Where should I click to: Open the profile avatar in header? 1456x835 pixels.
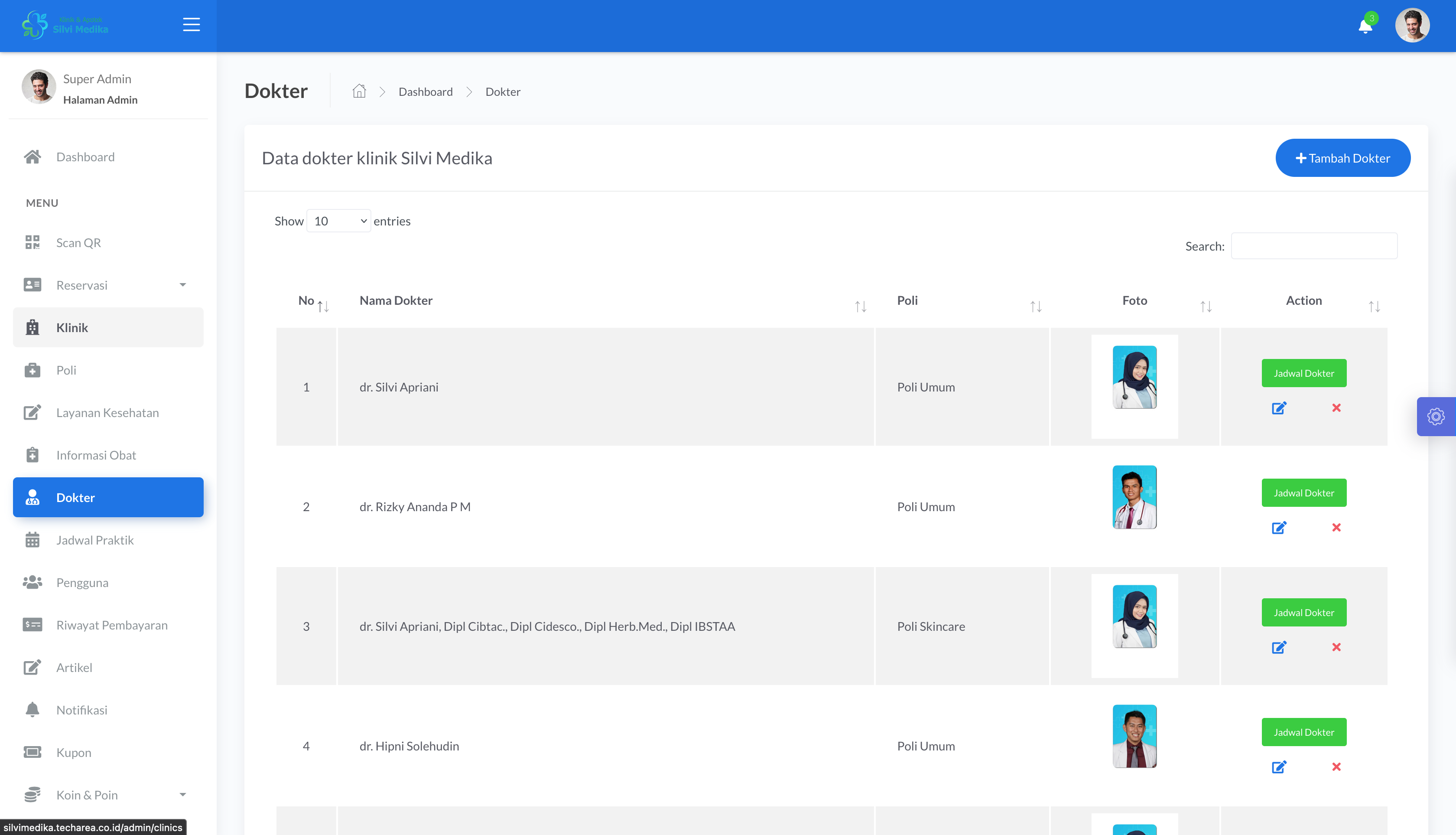[1412, 25]
